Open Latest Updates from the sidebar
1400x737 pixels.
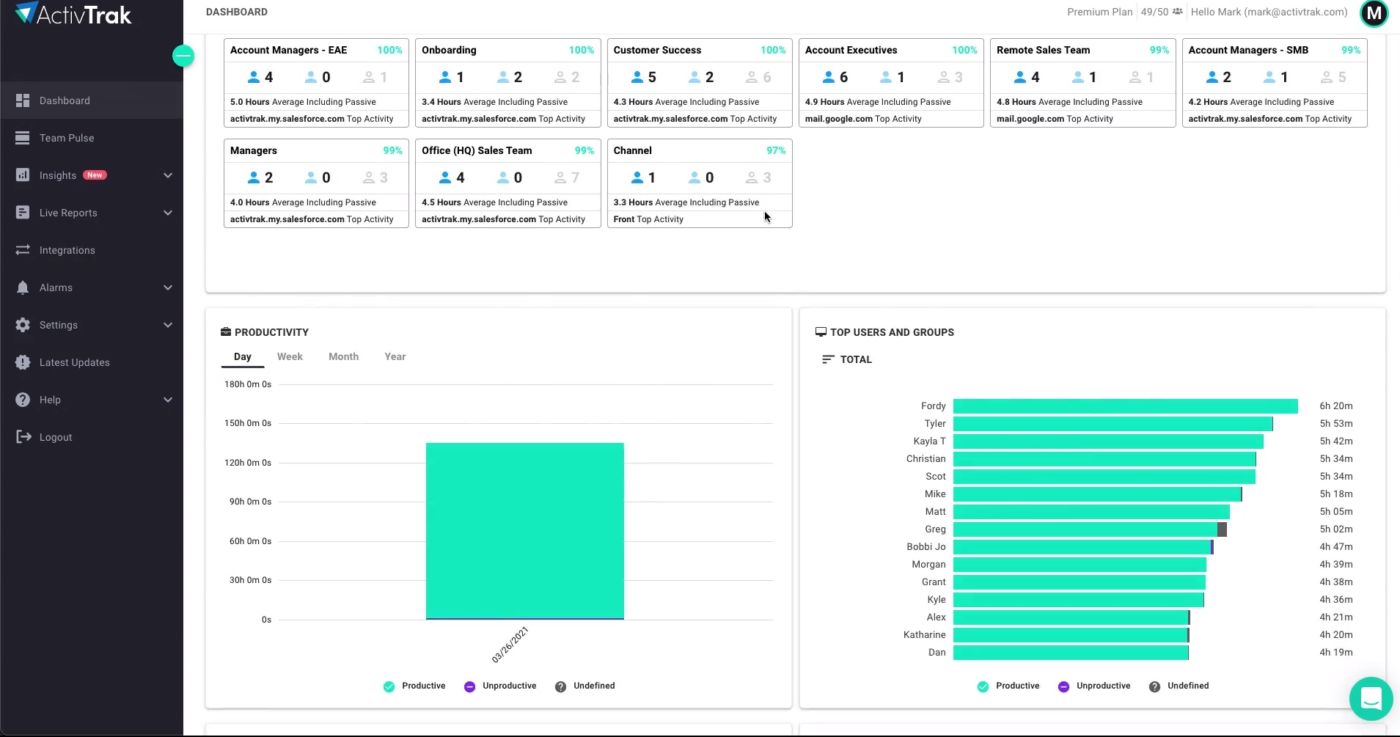[x=74, y=363]
